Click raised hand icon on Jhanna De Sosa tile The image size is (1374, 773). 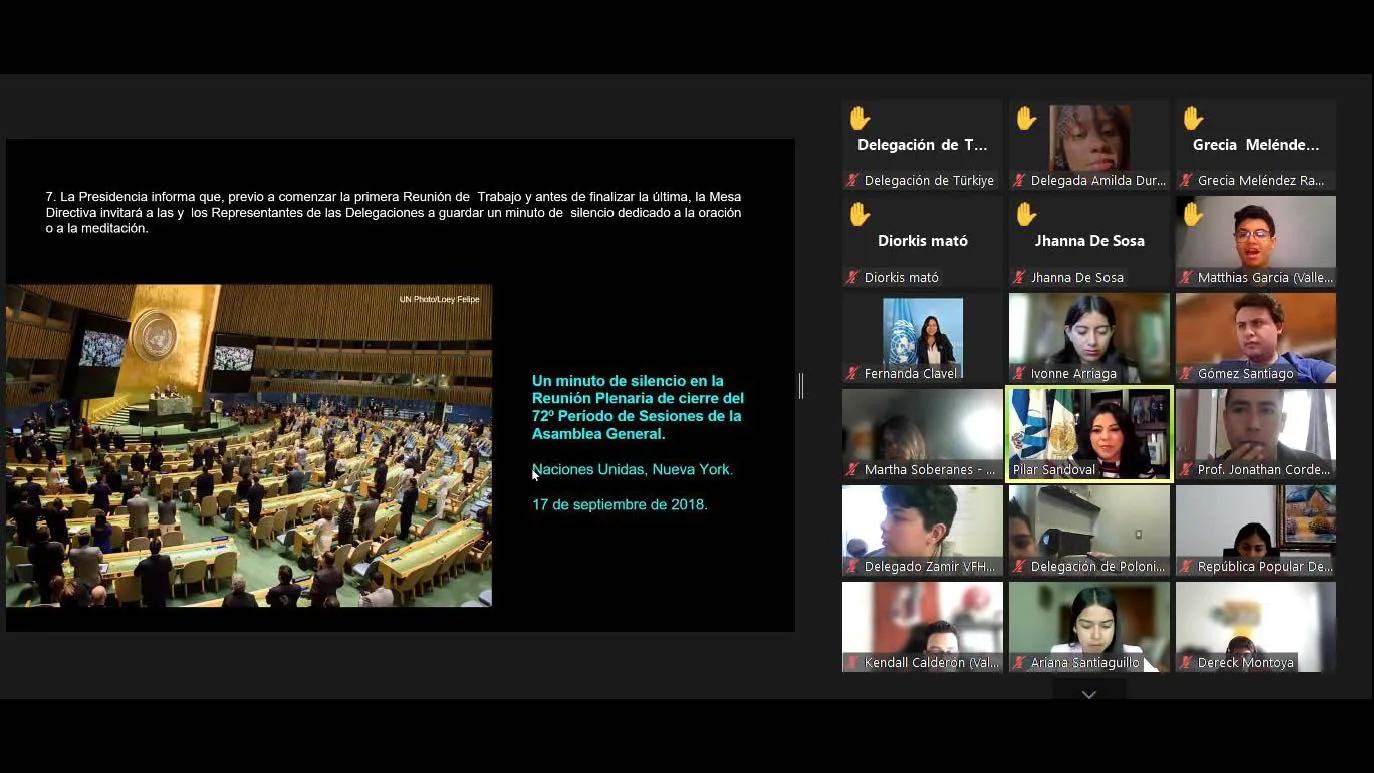(x=1026, y=215)
